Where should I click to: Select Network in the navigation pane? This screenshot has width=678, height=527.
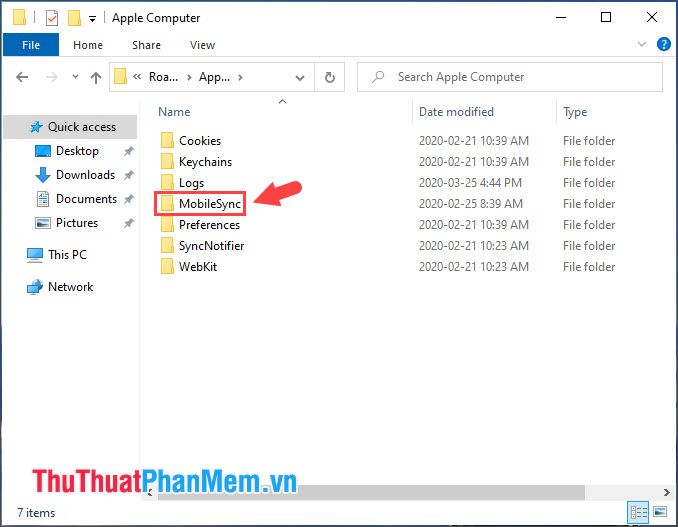pyautogui.click(x=70, y=287)
